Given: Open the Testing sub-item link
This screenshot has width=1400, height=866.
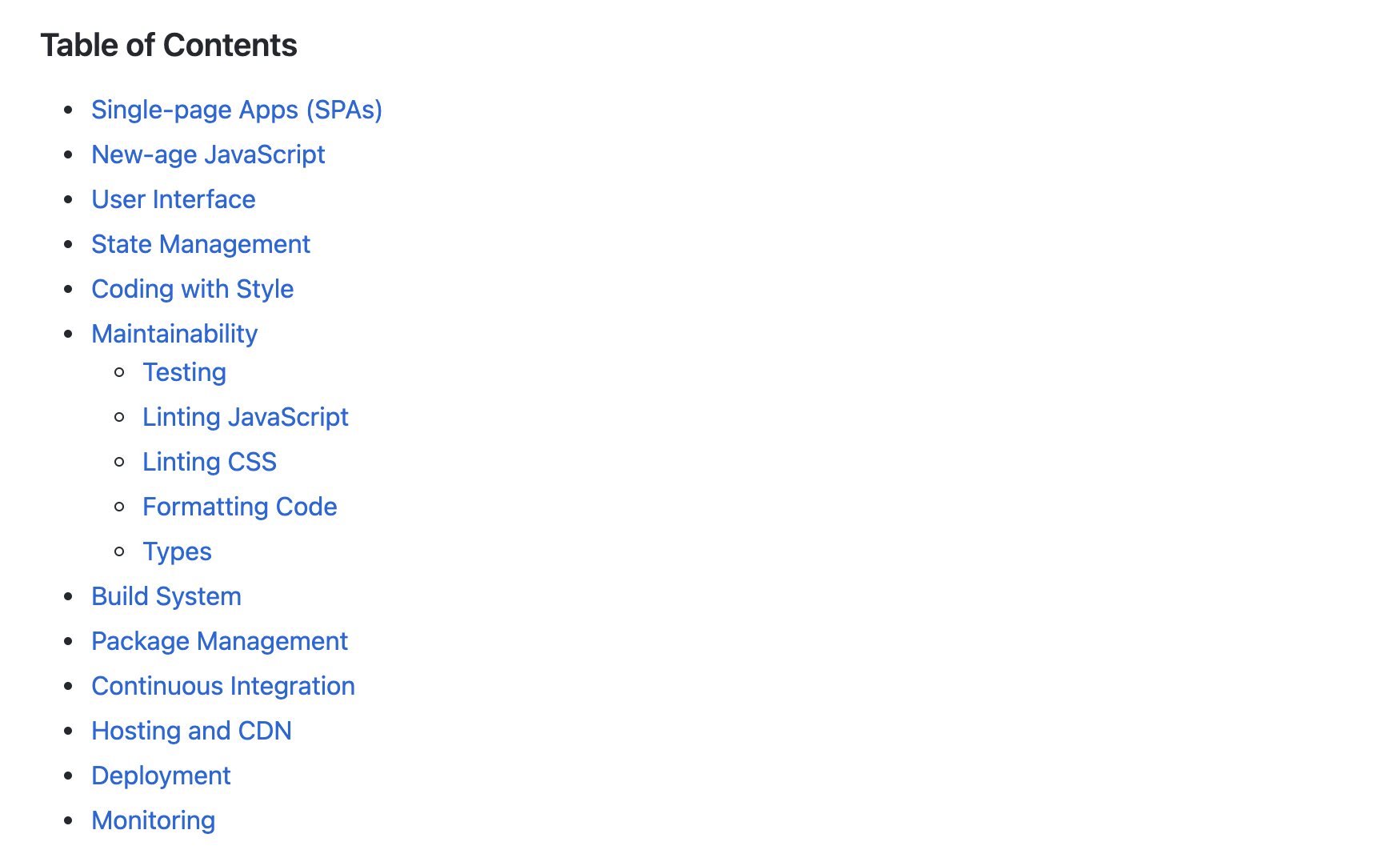Looking at the screenshot, I should 184,372.
